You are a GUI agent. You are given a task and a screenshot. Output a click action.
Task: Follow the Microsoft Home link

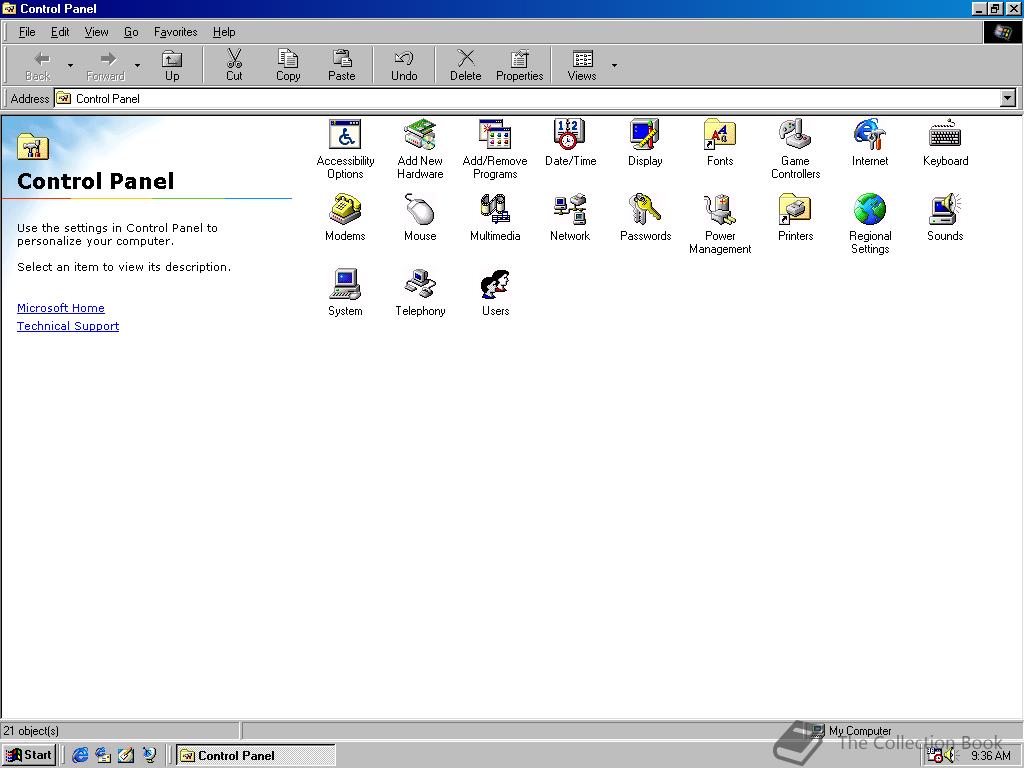[x=61, y=308]
